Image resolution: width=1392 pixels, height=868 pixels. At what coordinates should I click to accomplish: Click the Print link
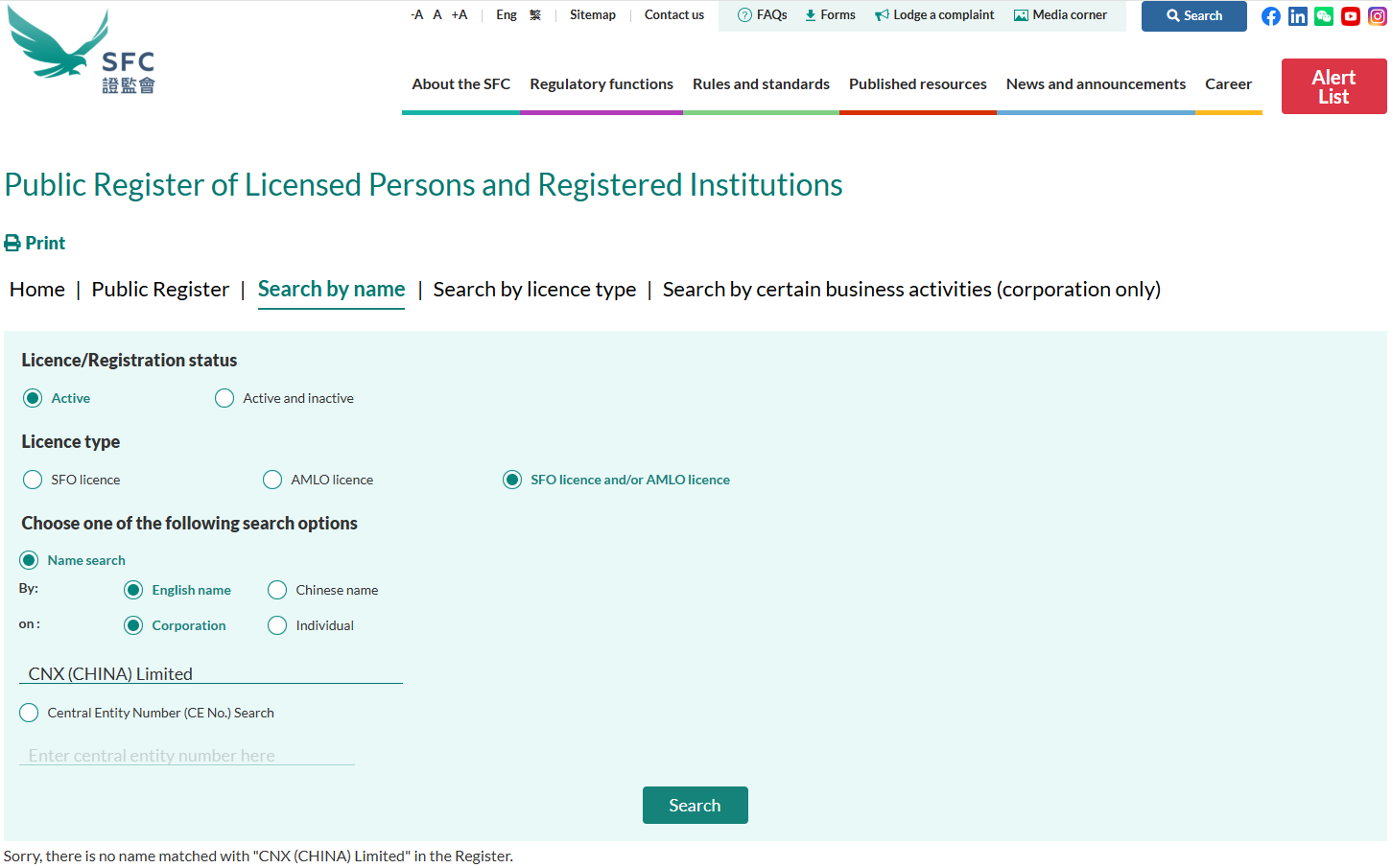[45, 244]
